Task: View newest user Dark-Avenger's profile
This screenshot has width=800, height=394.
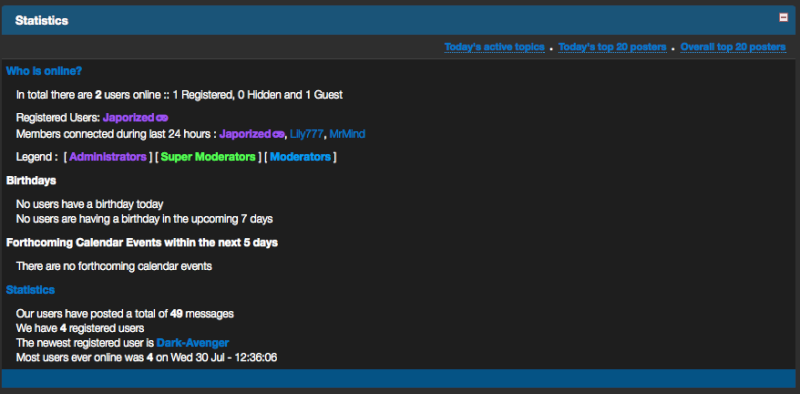Action: (193, 342)
